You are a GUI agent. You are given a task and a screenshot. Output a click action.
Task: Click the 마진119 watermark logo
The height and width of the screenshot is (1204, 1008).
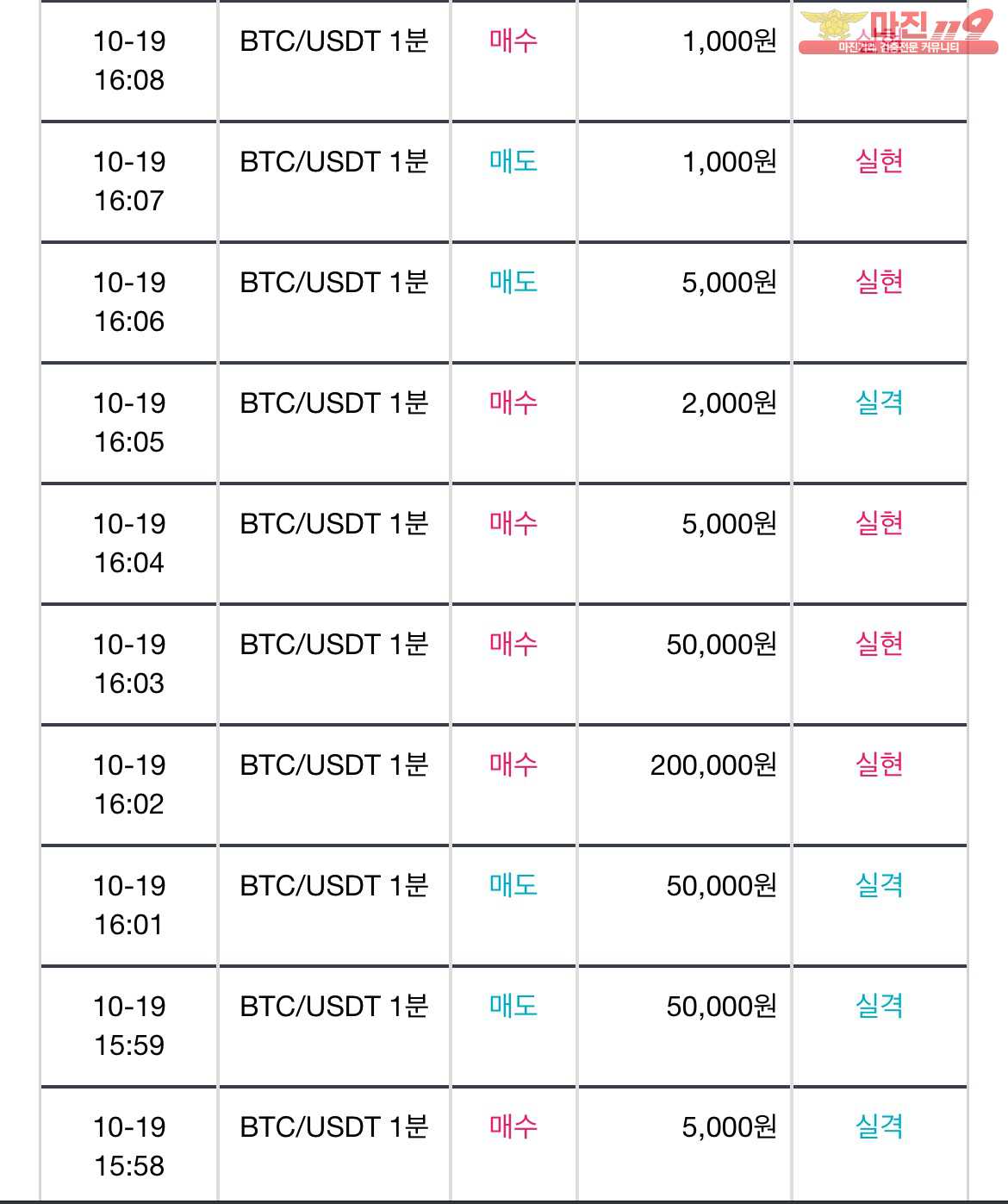[898, 32]
